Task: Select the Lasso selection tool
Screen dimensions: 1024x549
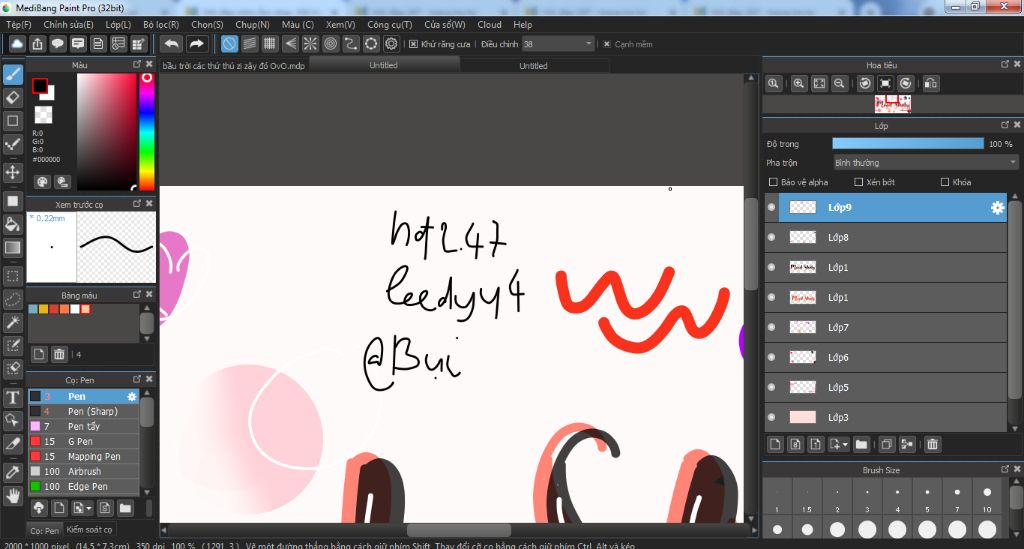Action: tap(12, 300)
